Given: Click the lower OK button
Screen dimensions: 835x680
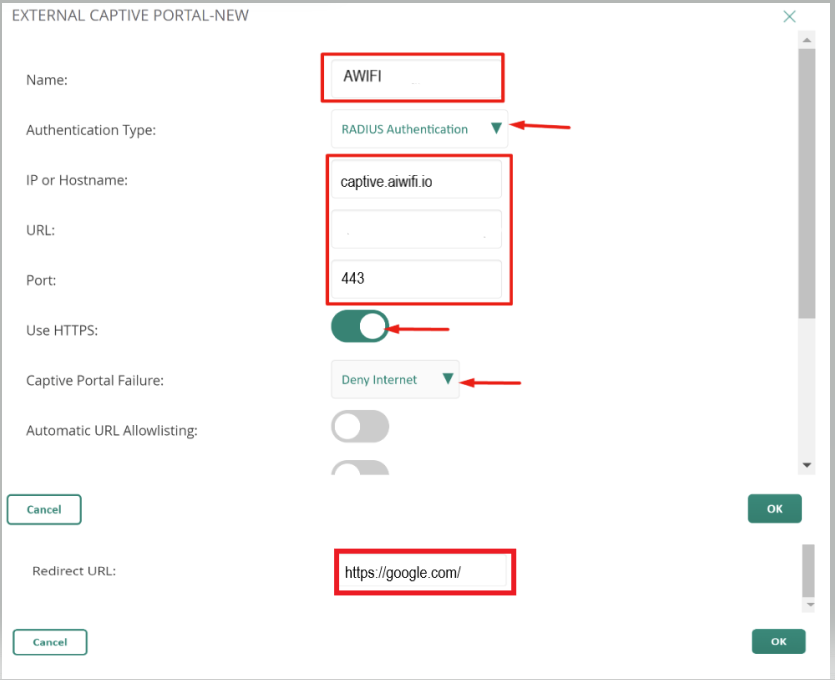Looking at the screenshot, I should (x=779, y=642).
